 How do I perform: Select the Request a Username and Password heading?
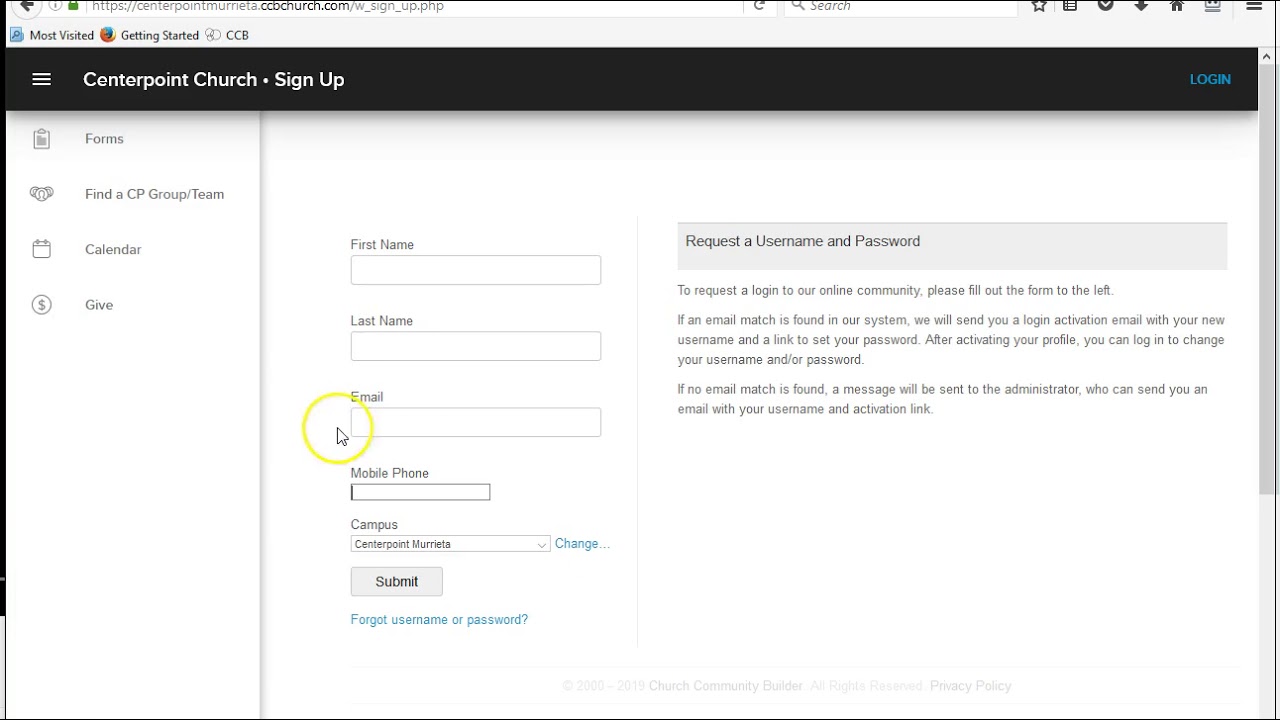[x=803, y=241]
